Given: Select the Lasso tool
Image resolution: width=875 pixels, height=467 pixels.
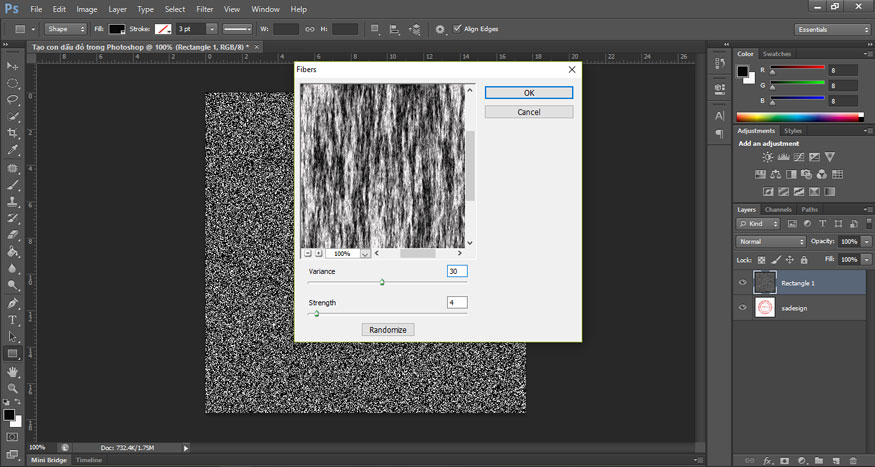Looking at the screenshot, I should 12,100.
